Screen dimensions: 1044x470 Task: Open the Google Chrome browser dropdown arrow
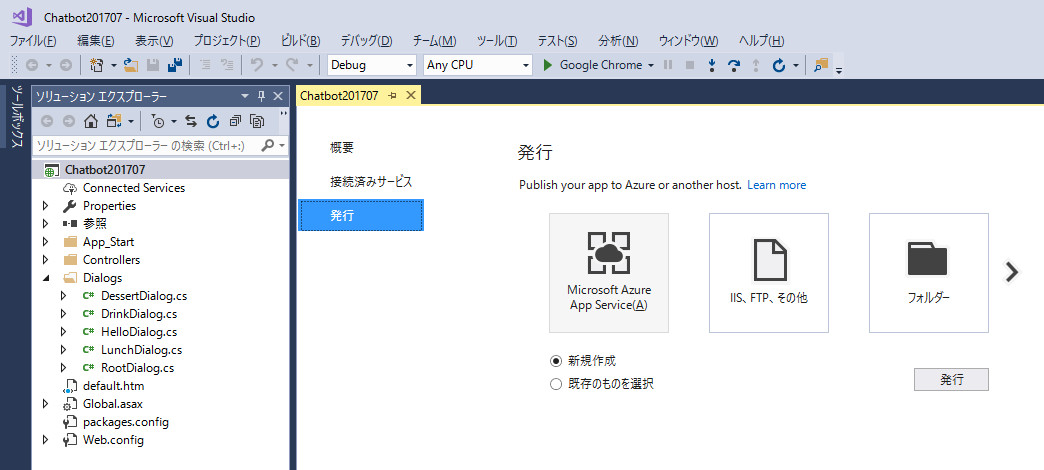click(x=651, y=65)
